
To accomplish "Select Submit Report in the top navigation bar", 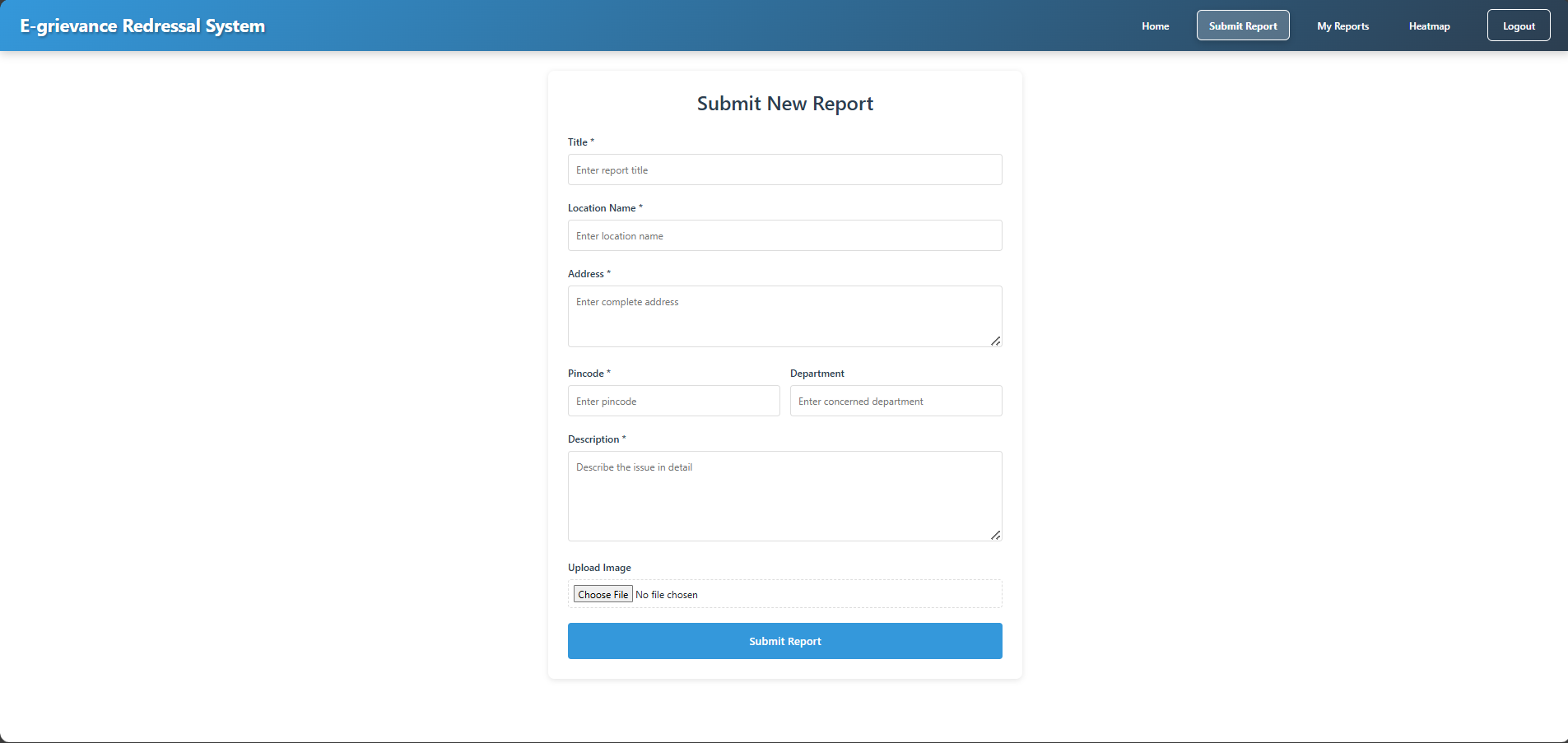I will 1242,26.
